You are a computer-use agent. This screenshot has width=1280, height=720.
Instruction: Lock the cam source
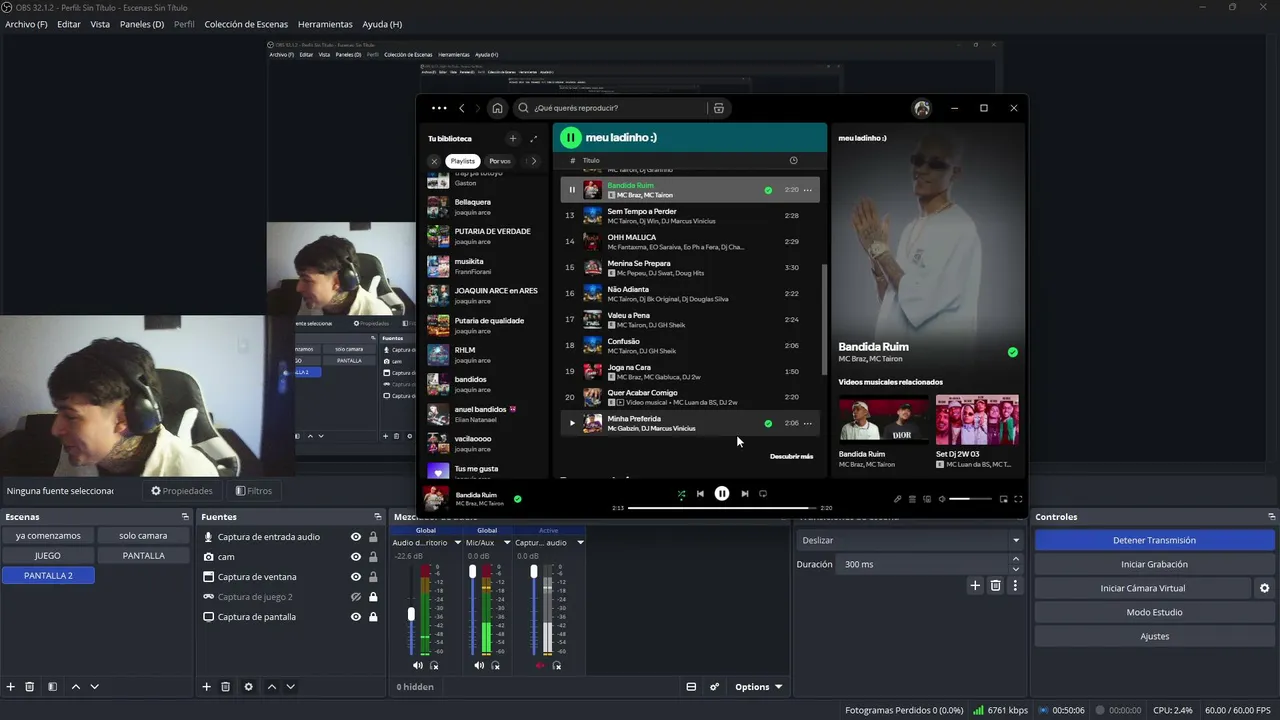point(373,557)
